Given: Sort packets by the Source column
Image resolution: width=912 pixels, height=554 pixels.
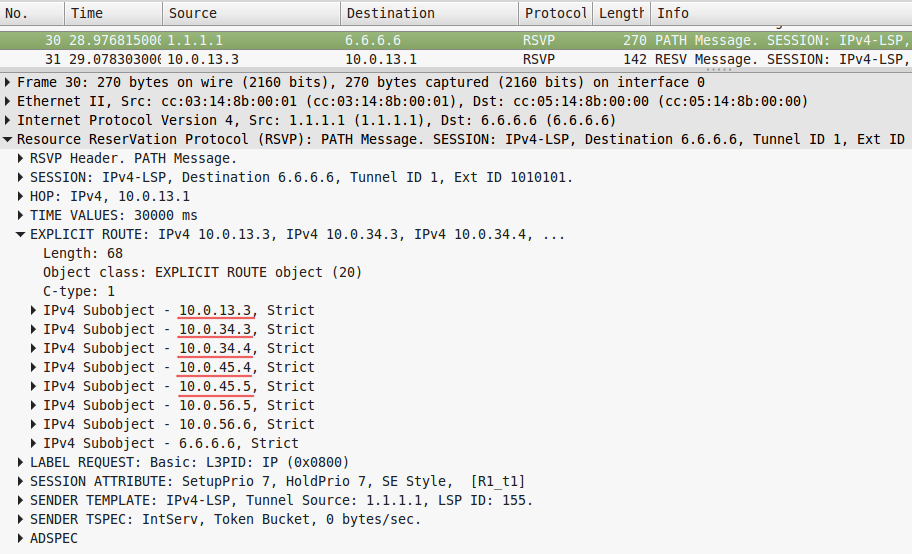Looking at the screenshot, I should (x=251, y=13).
